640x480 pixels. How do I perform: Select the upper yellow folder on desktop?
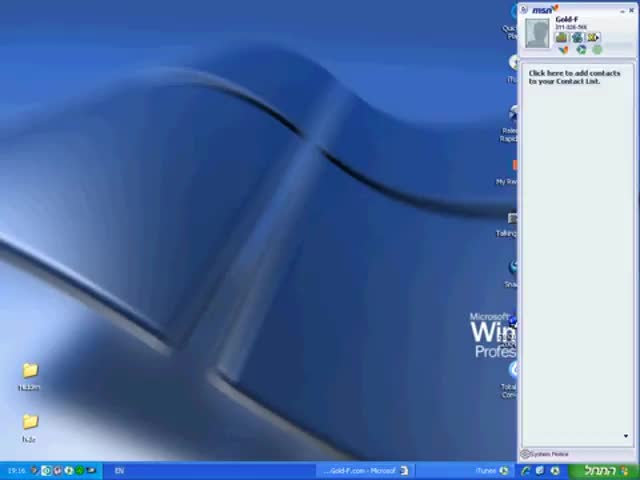pyautogui.click(x=30, y=372)
